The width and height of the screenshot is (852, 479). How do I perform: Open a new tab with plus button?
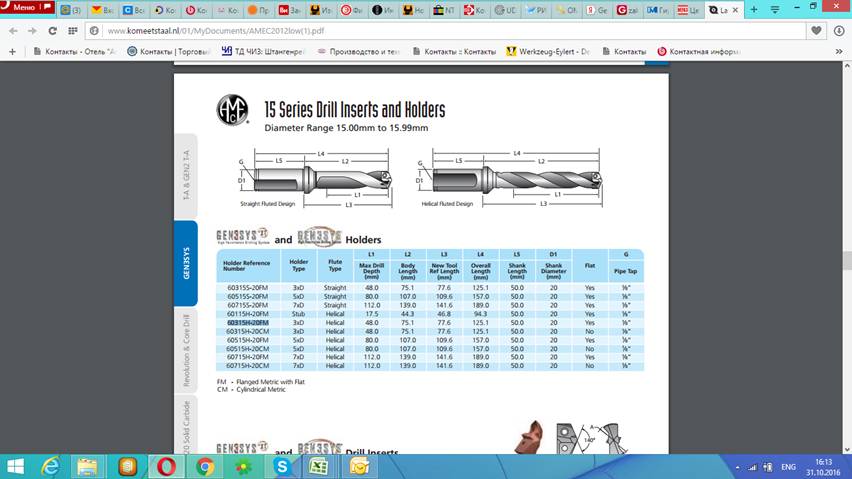754,9
